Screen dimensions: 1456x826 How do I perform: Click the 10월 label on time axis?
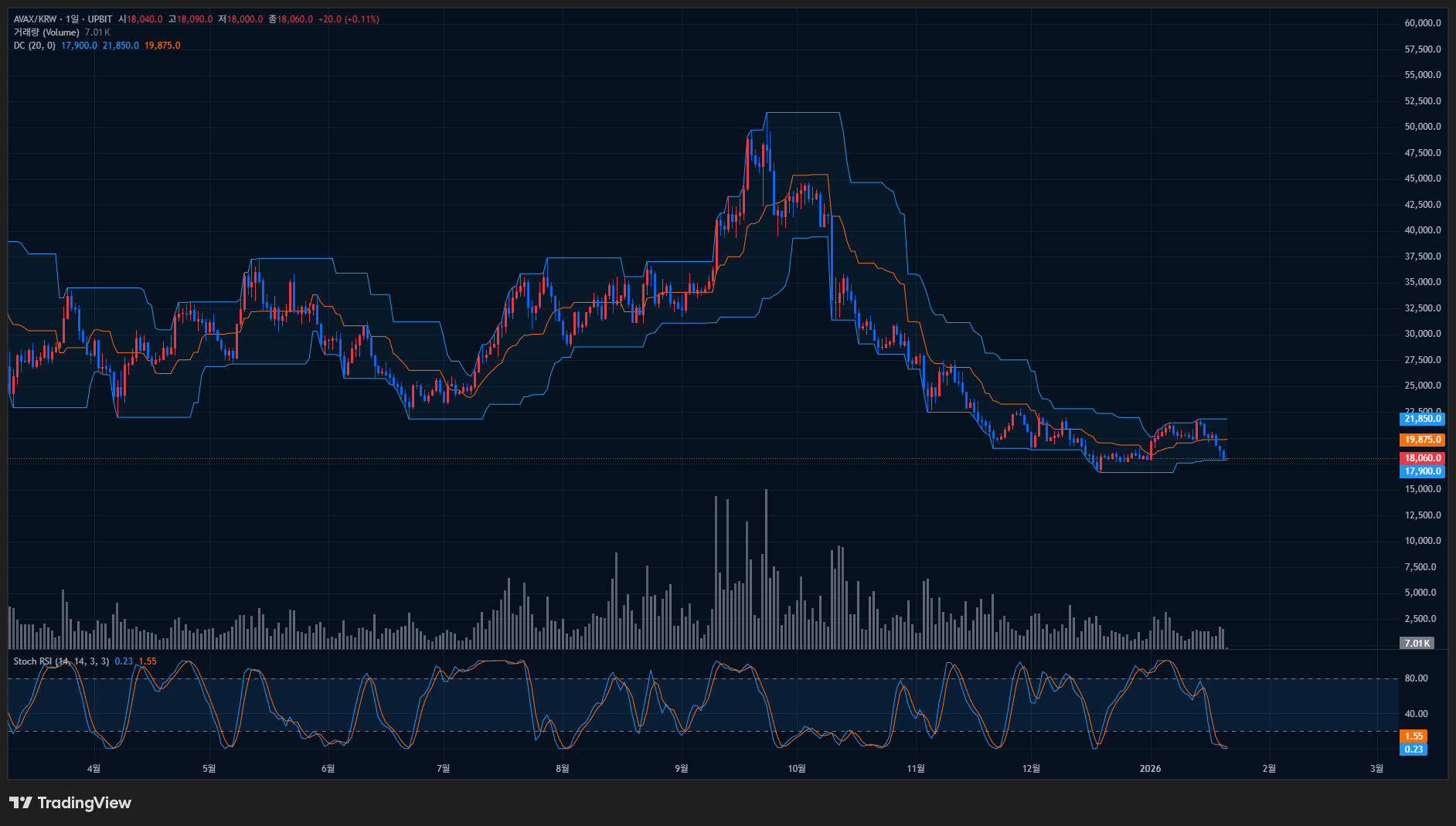797,768
